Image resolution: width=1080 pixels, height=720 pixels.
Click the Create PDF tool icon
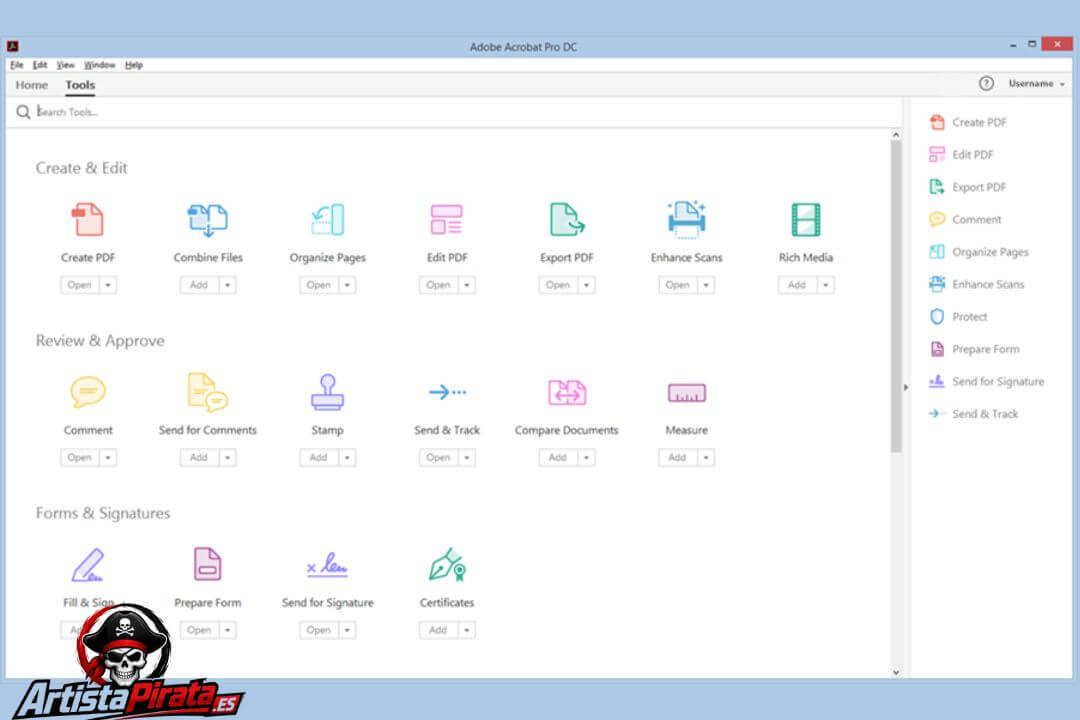(x=87, y=219)
